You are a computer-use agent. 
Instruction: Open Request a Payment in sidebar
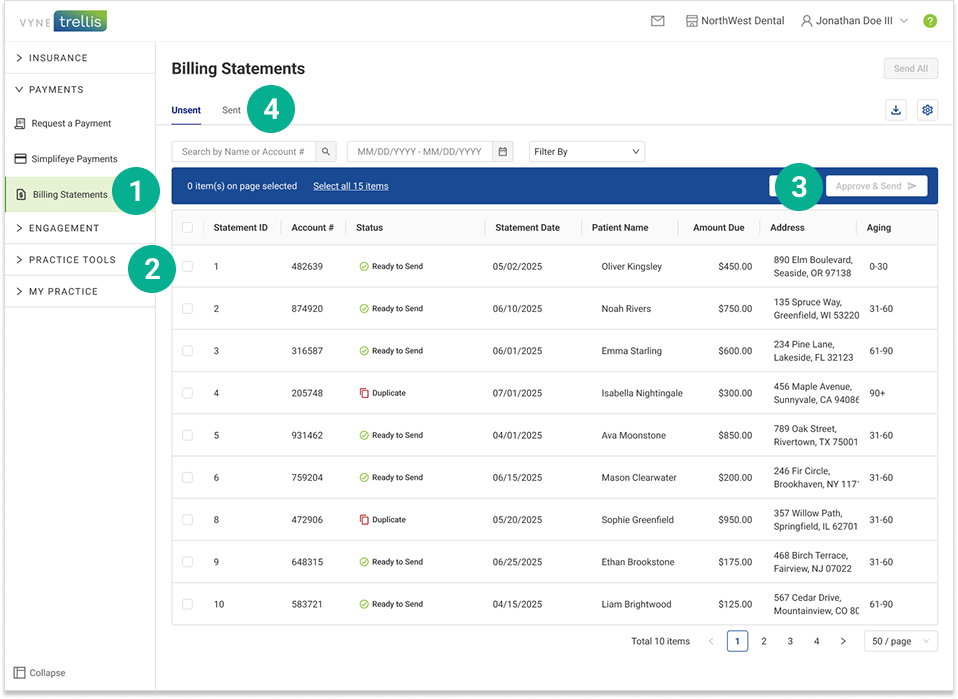tap(70, 124)
